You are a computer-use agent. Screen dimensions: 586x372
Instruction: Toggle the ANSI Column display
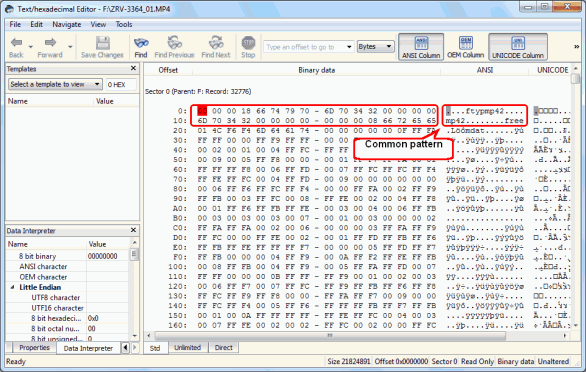coord(421,47)
